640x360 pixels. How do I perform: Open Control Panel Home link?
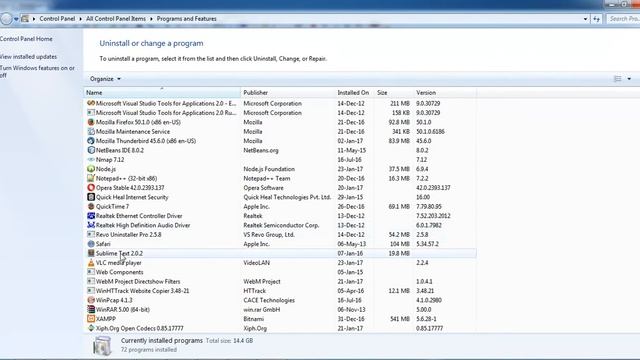(26, 39)
